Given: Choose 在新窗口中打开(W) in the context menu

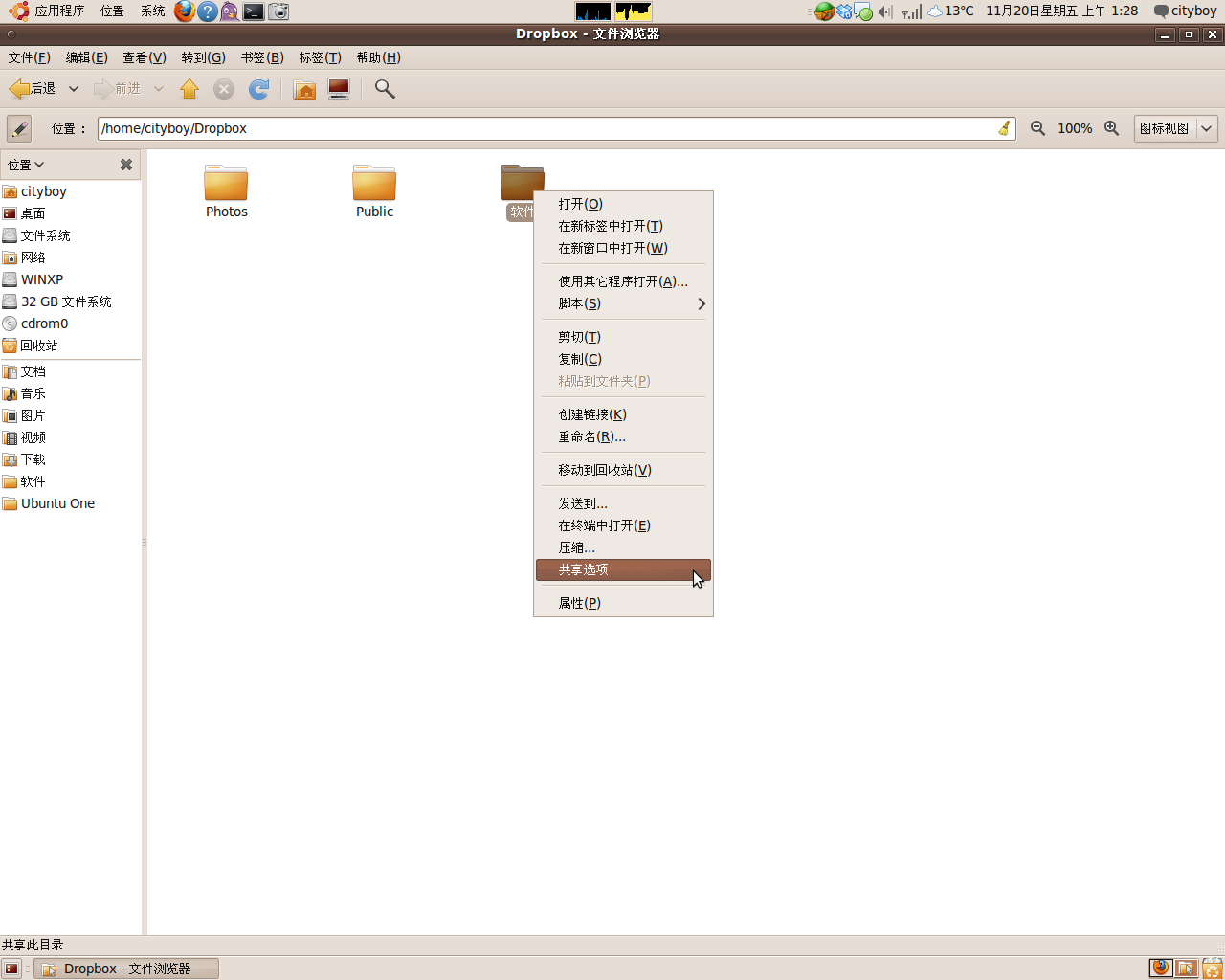Looking at the screenshot, I should [x=623, y=248].
